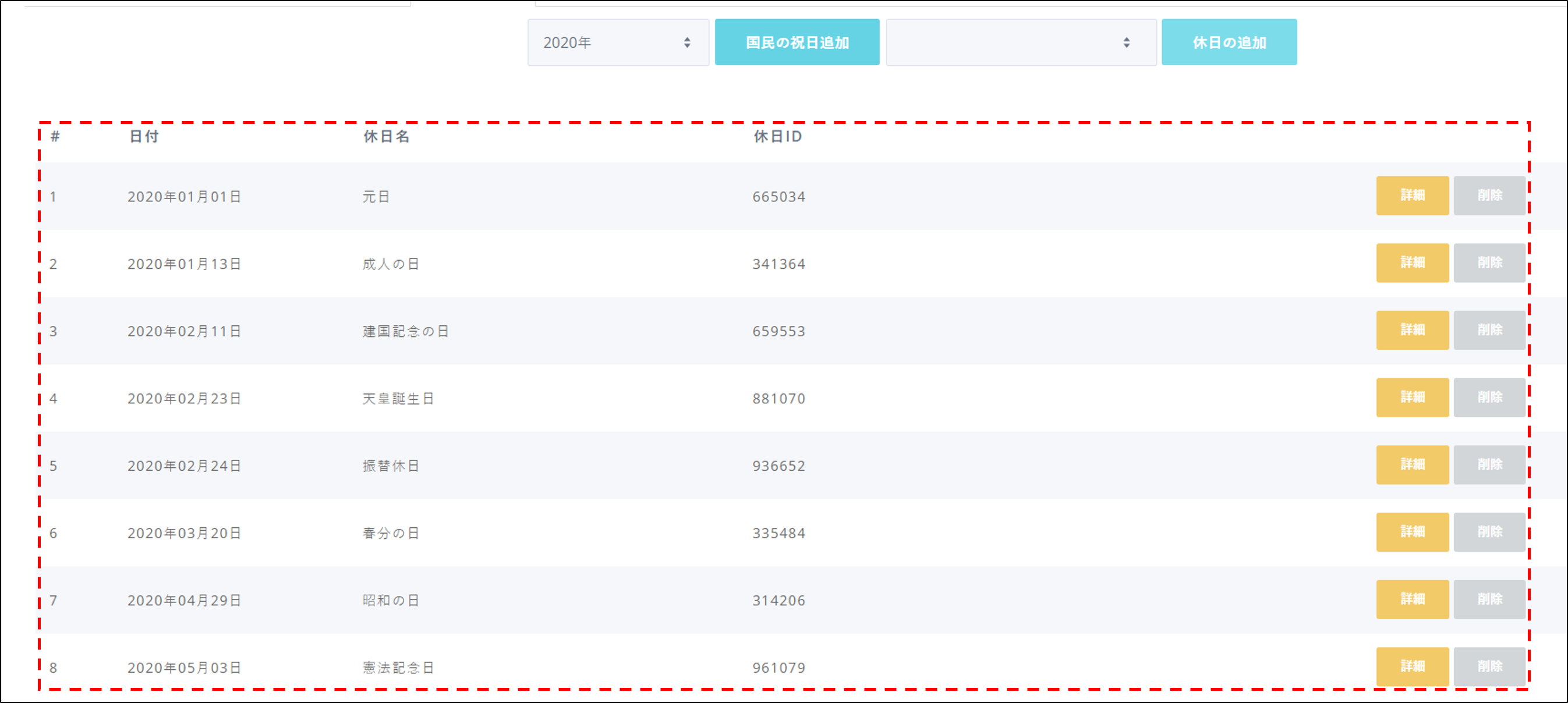
Task: Remove the 建国記念の日 entry
Action: click(x=1489, y=330)
